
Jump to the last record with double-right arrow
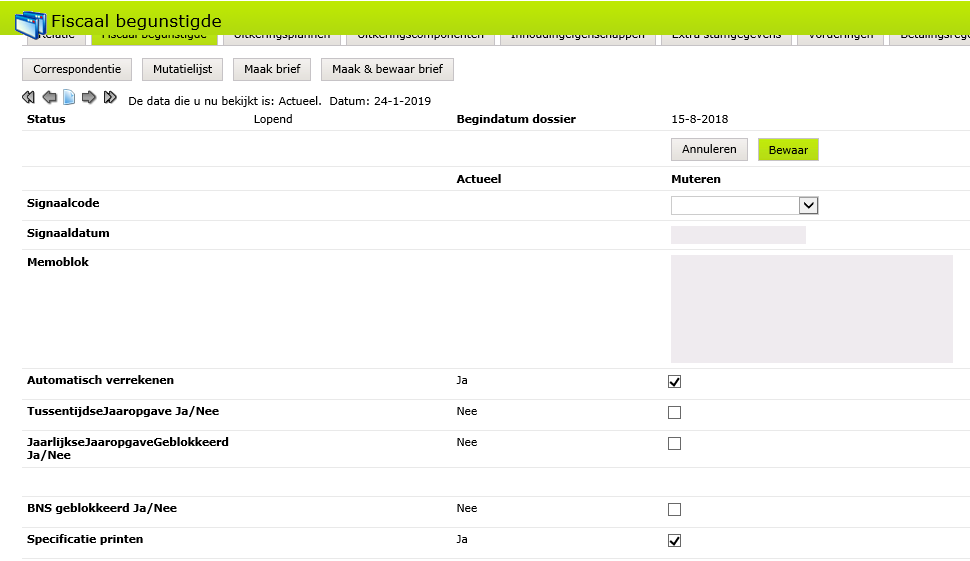coord(110,98)
